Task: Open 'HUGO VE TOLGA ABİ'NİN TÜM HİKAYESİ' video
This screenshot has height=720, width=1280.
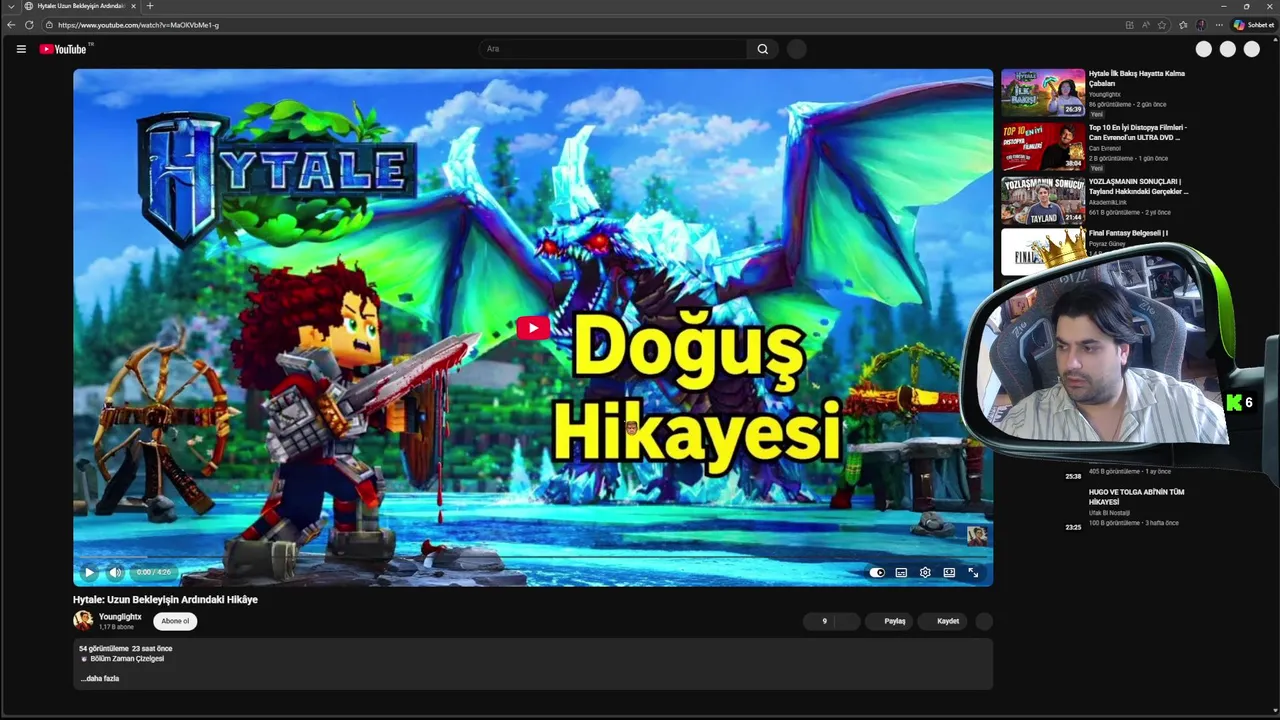Action: 1136,496
